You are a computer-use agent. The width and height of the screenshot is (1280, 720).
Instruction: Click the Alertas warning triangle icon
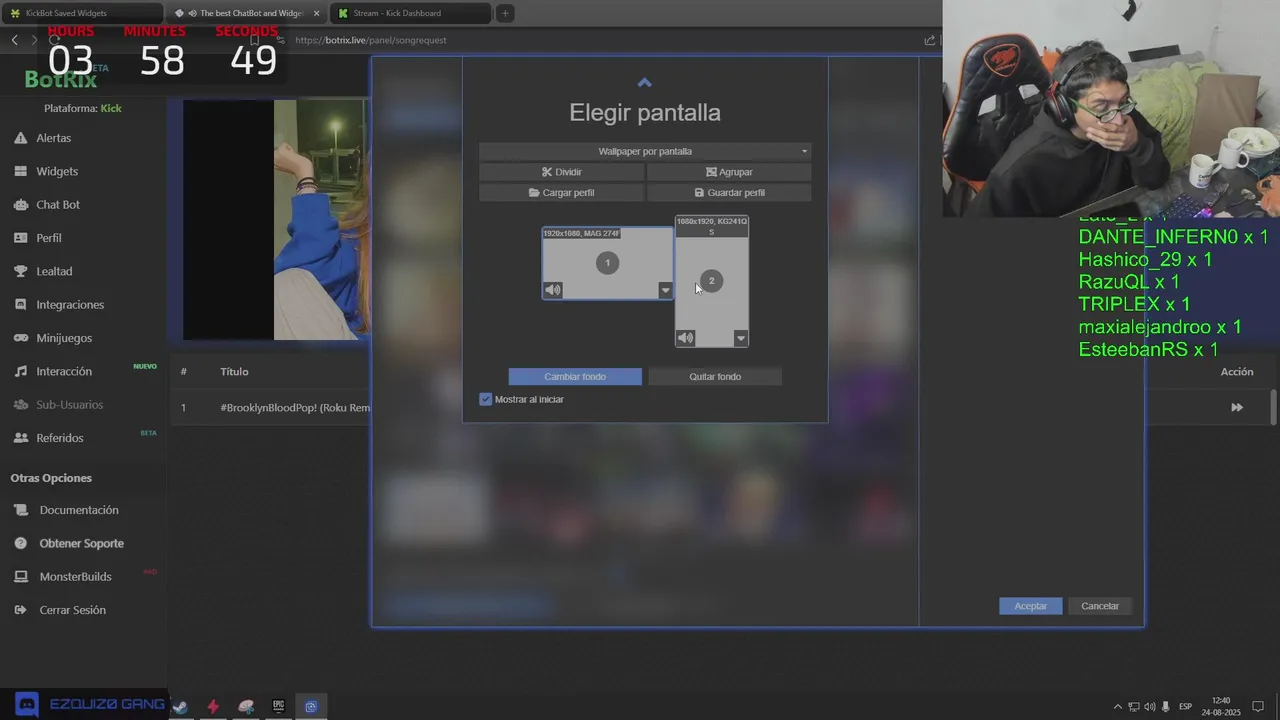[x=21, y=138]
